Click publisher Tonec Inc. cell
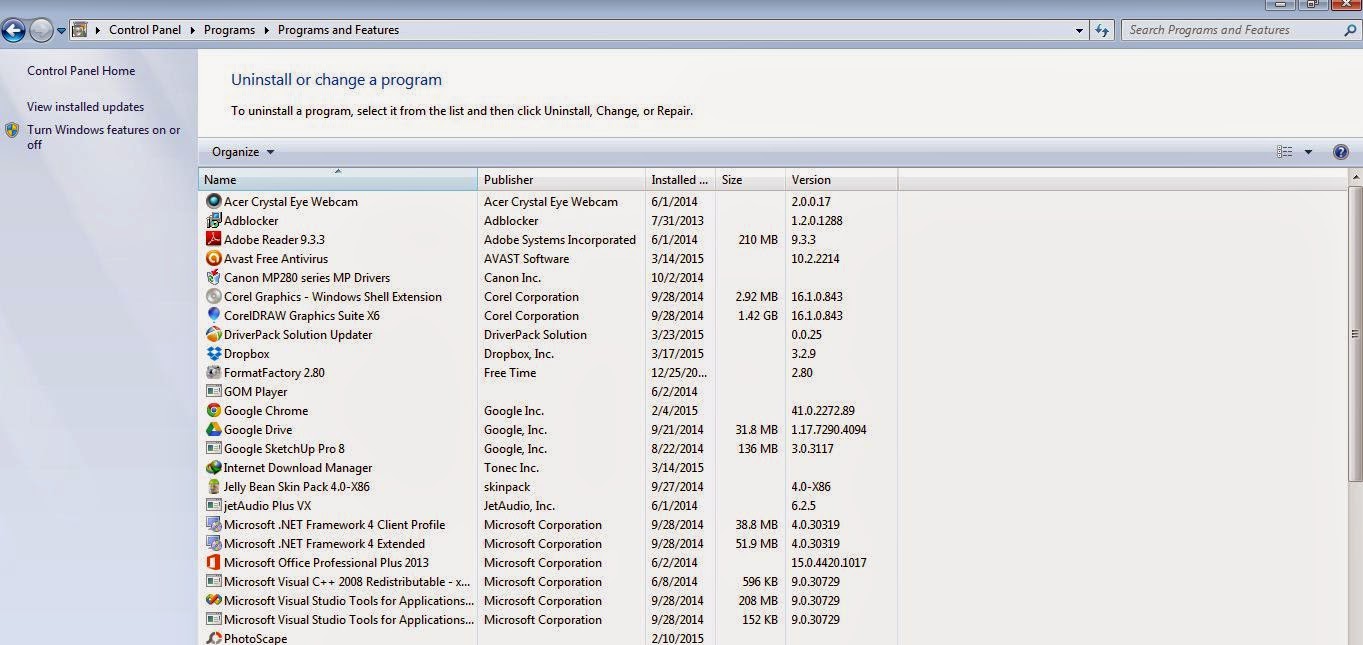1363x645 pixels. pos(511,468)
